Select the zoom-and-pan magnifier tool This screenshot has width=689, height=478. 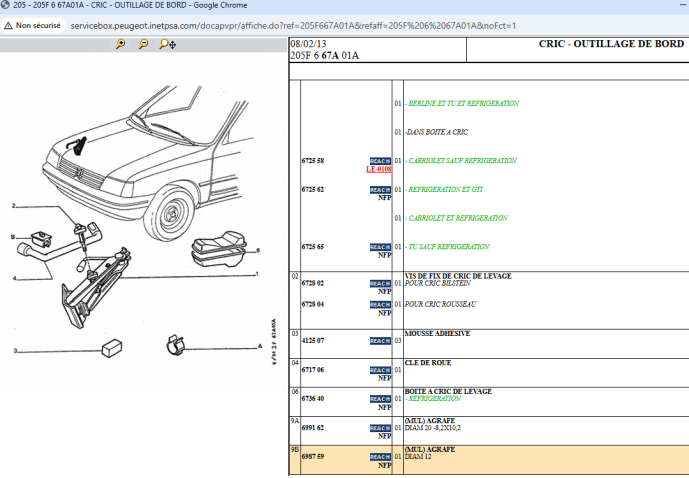point(167,44)
